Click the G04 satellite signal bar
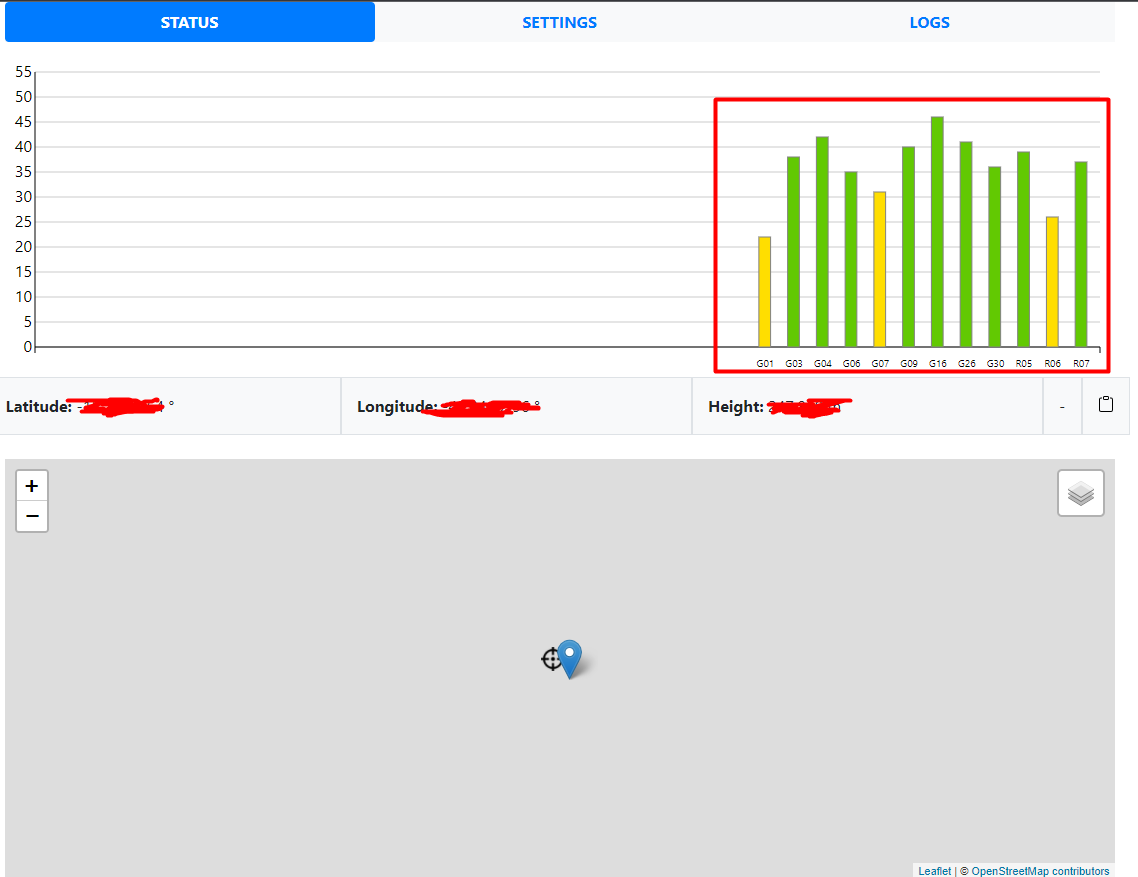This screenshot has width=1138, height=877. point(822,242)
